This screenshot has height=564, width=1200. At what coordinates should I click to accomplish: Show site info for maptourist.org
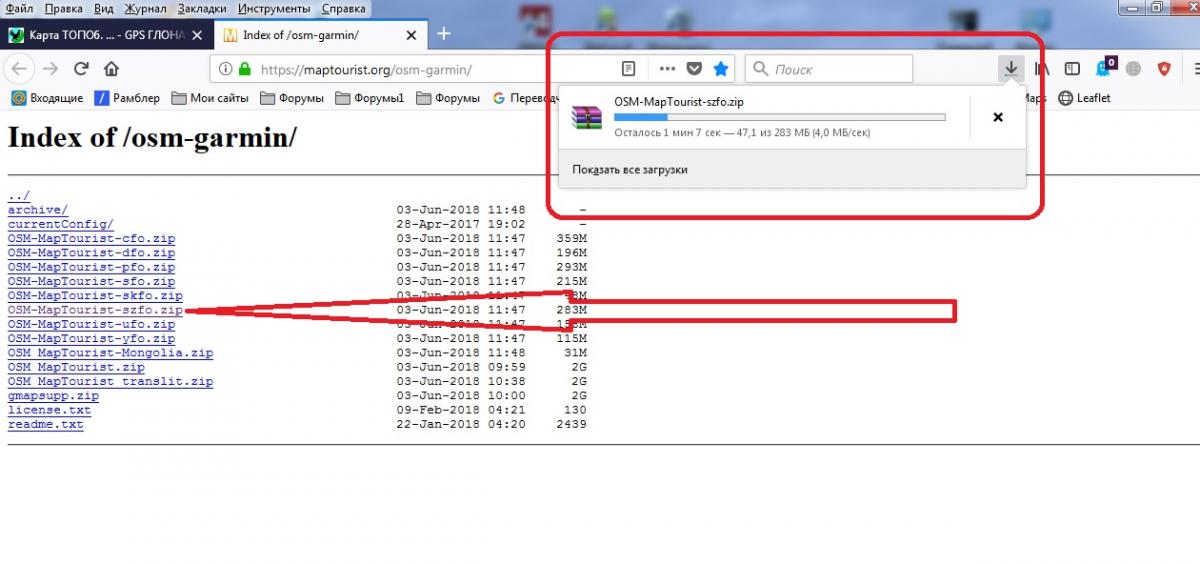pyautogui.click(x=226, y=69)
